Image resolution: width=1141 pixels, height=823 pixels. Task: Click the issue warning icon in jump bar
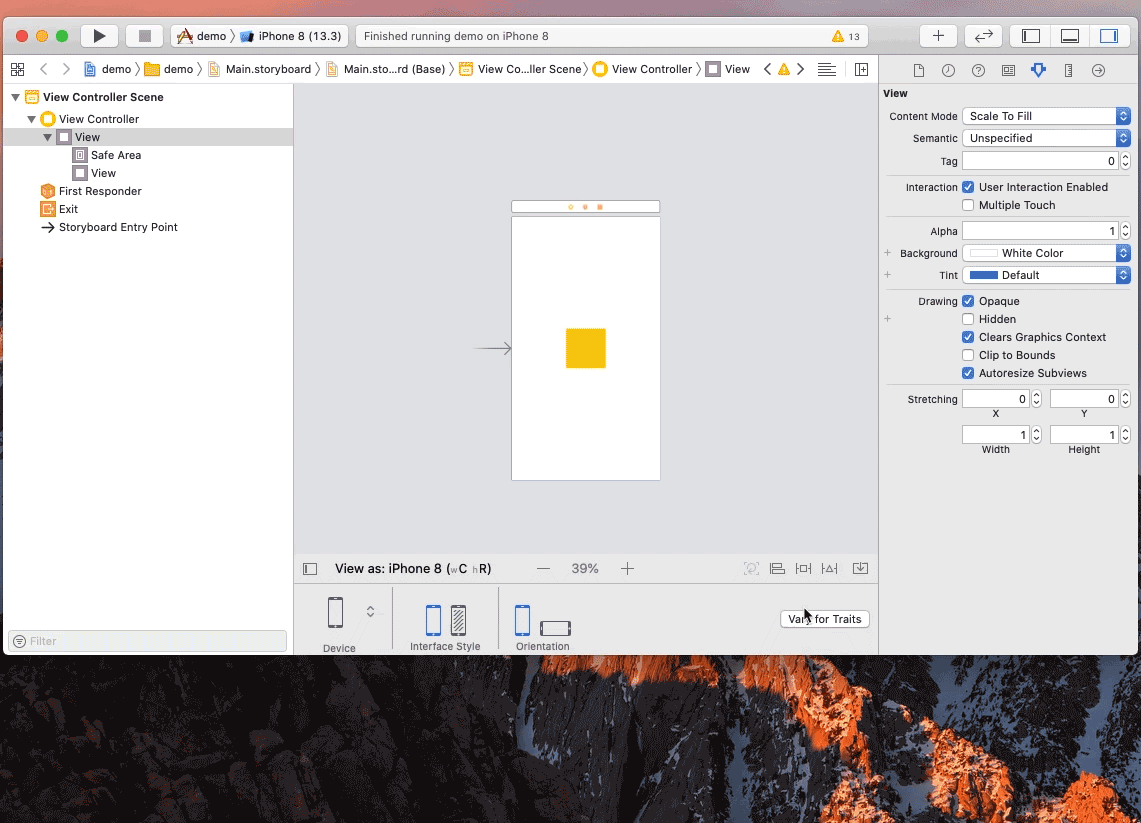(784, 69)
